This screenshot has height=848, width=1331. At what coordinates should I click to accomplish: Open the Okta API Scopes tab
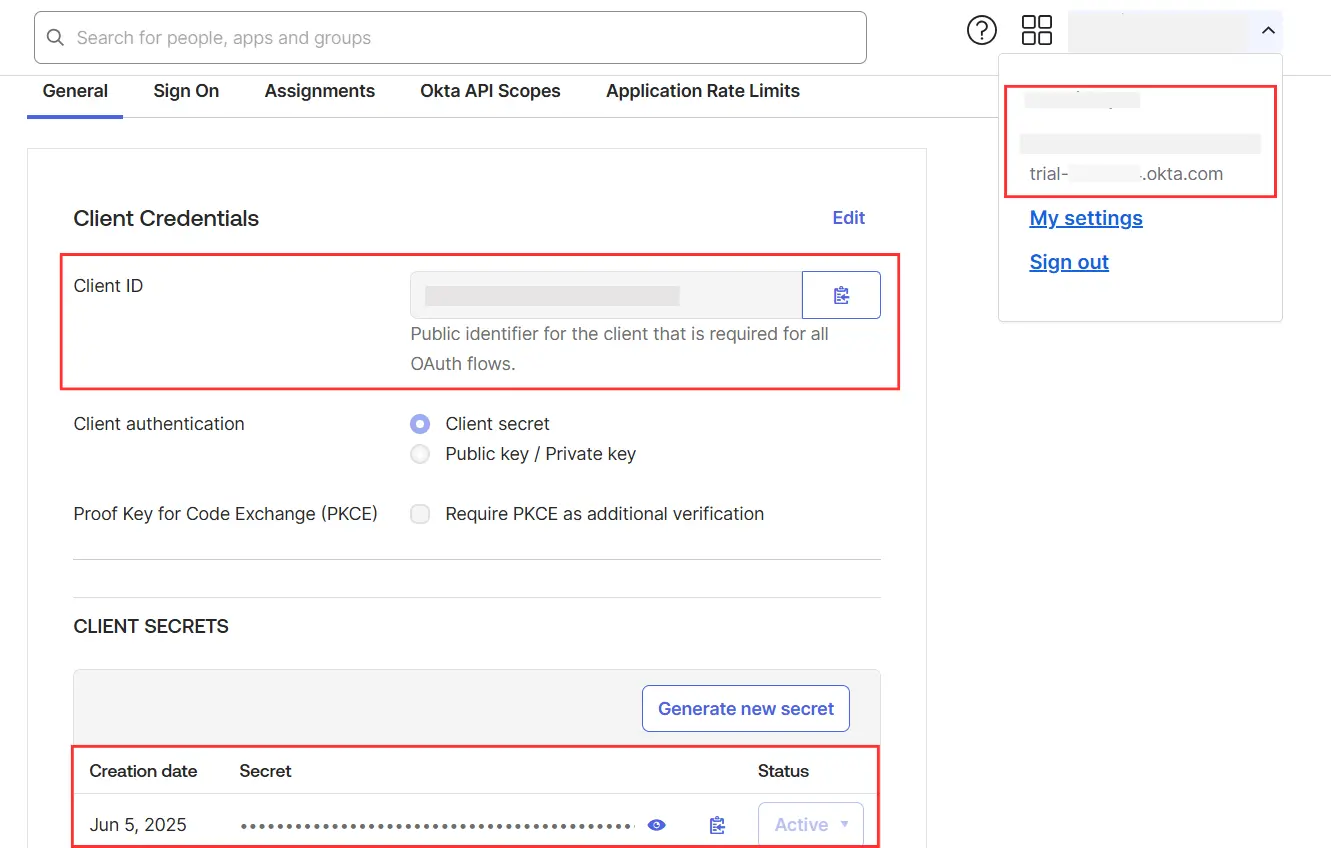(x=490, y=91)
